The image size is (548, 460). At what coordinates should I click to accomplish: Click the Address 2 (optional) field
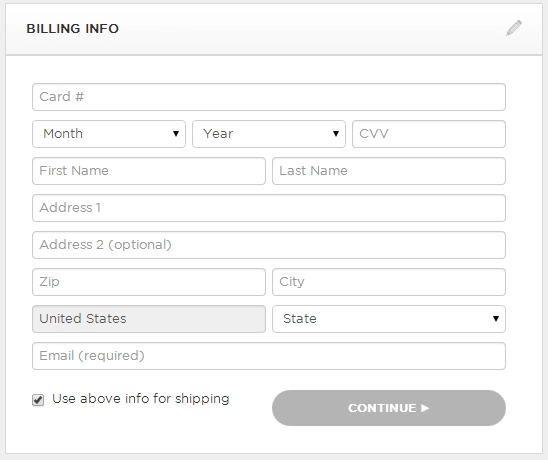[269, 245]
